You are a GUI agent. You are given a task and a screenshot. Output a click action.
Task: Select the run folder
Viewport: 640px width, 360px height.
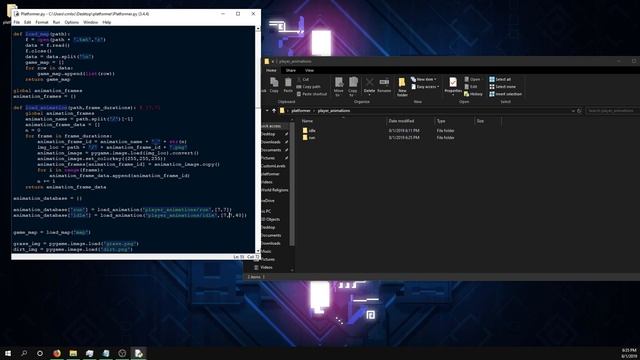click(x=309, y=138)
